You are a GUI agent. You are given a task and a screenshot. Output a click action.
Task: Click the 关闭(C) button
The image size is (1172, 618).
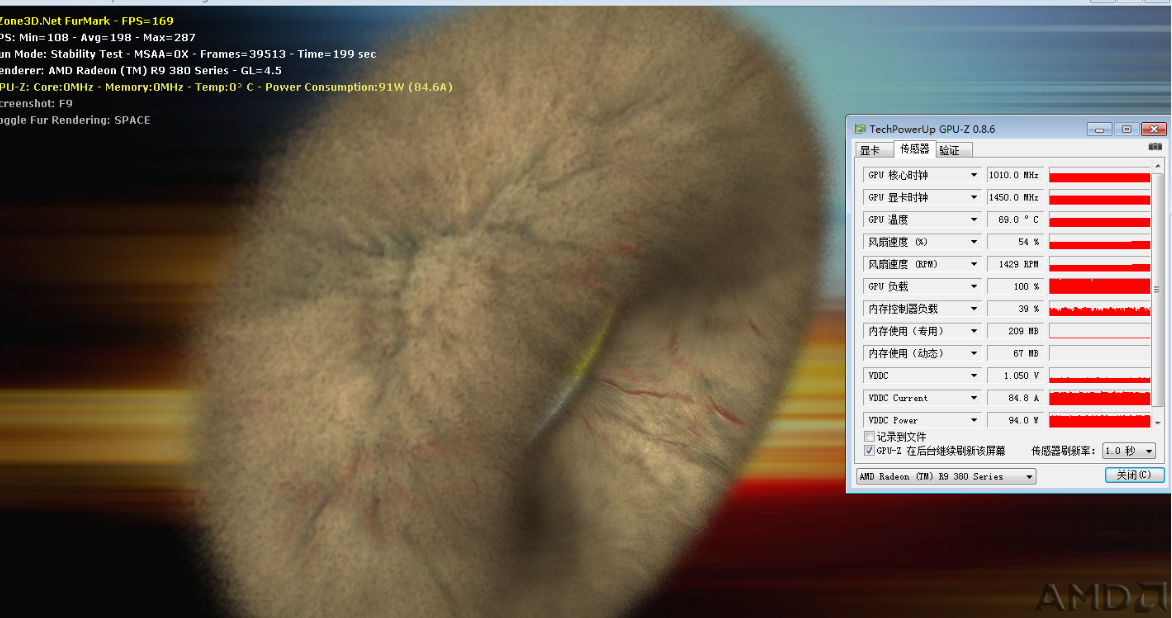[x=1134, y=475]
